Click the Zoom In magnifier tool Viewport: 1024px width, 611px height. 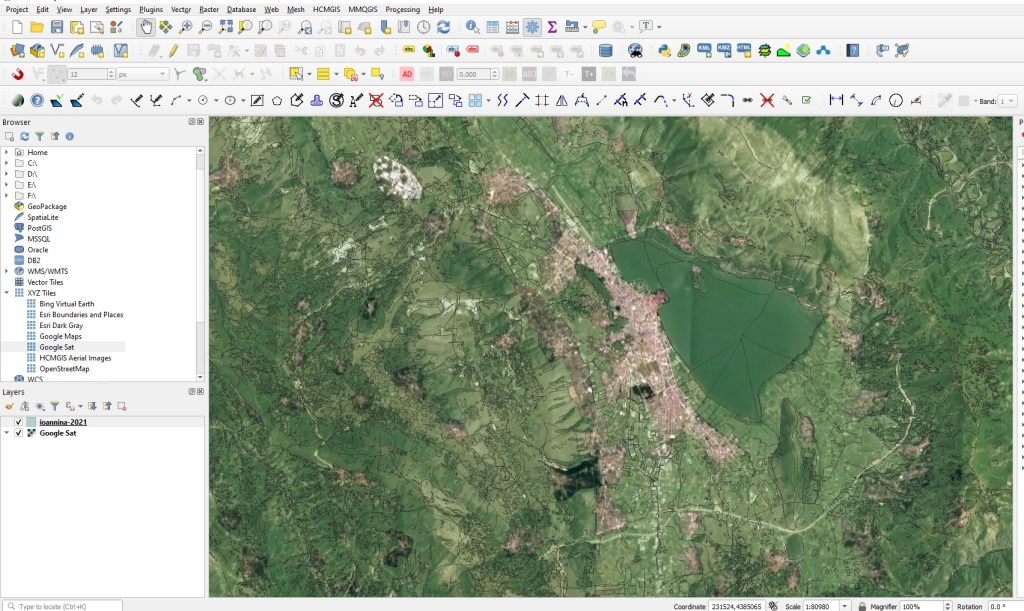[x=186, y=27]
